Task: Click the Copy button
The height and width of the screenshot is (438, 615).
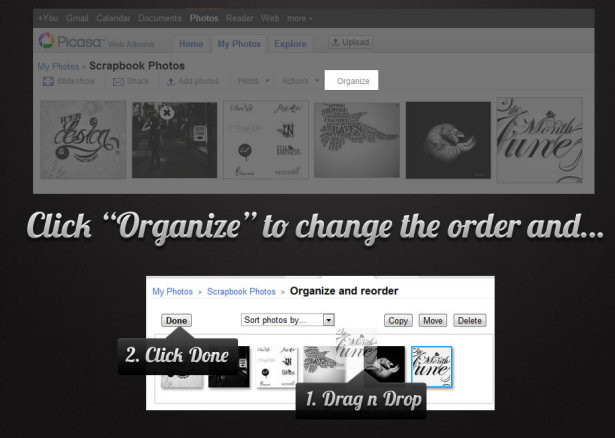Action: [x=398, y=320]
